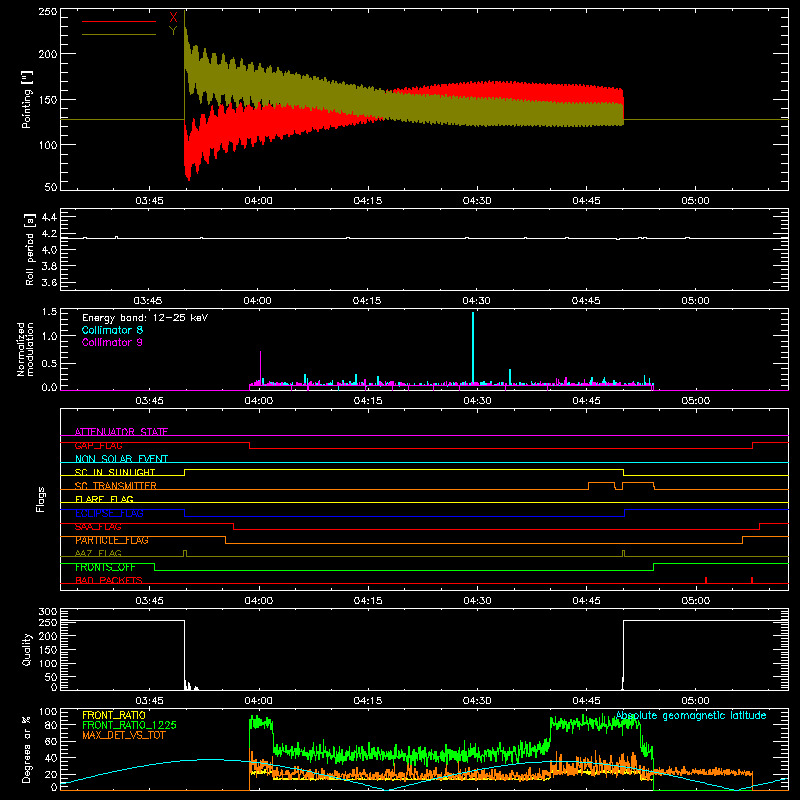
Task: Click the GAP_FLAG label
Action: [x=98, y=445]
